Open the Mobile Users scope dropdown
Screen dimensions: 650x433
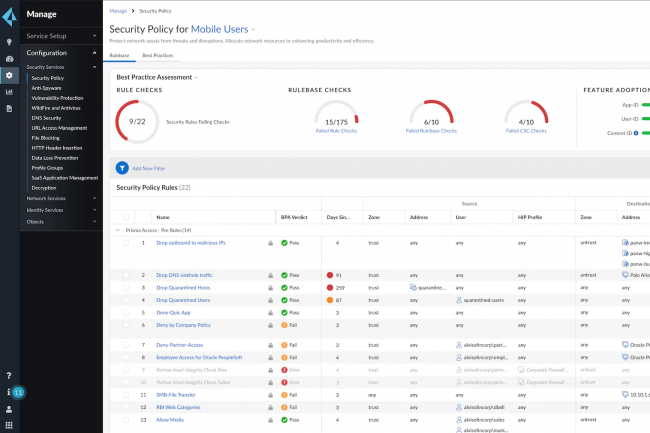255,31
